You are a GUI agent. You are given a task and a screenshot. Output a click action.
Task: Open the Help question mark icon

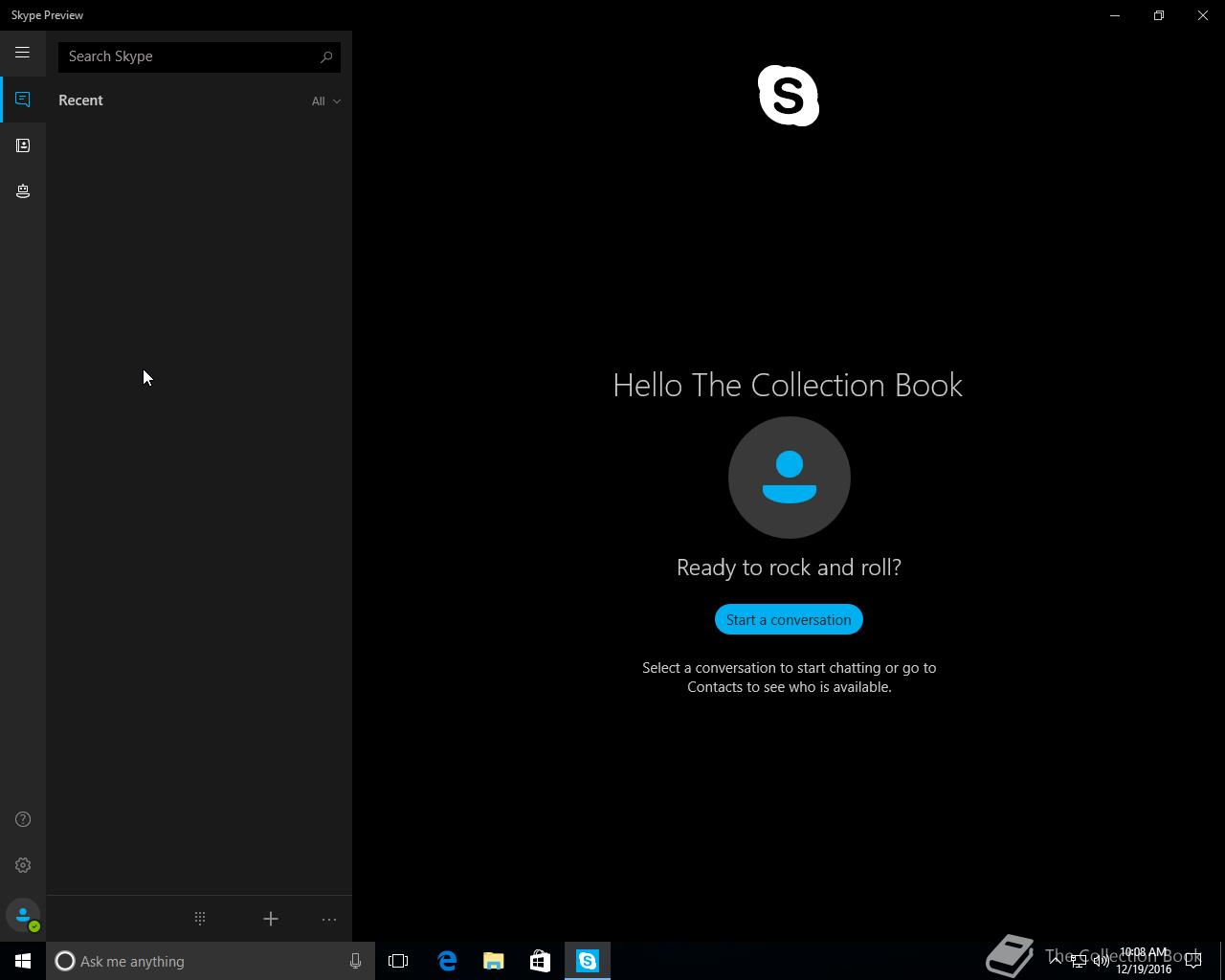(23, 819)
